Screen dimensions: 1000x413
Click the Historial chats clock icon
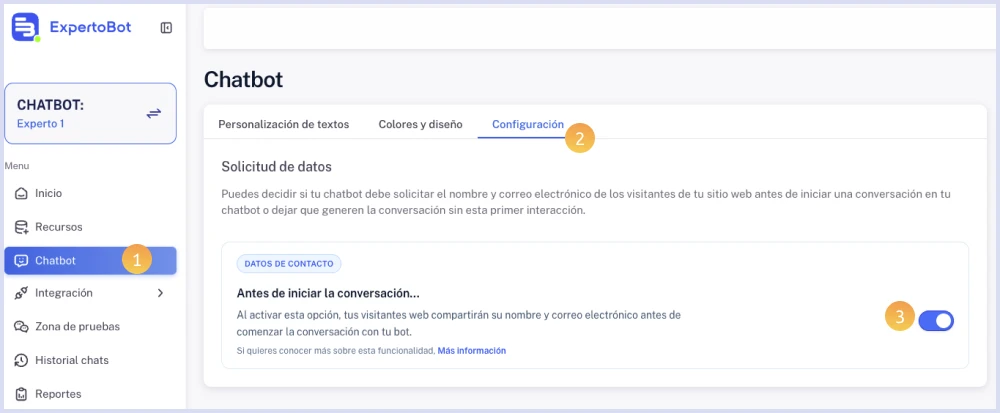[x=21, y=360]
